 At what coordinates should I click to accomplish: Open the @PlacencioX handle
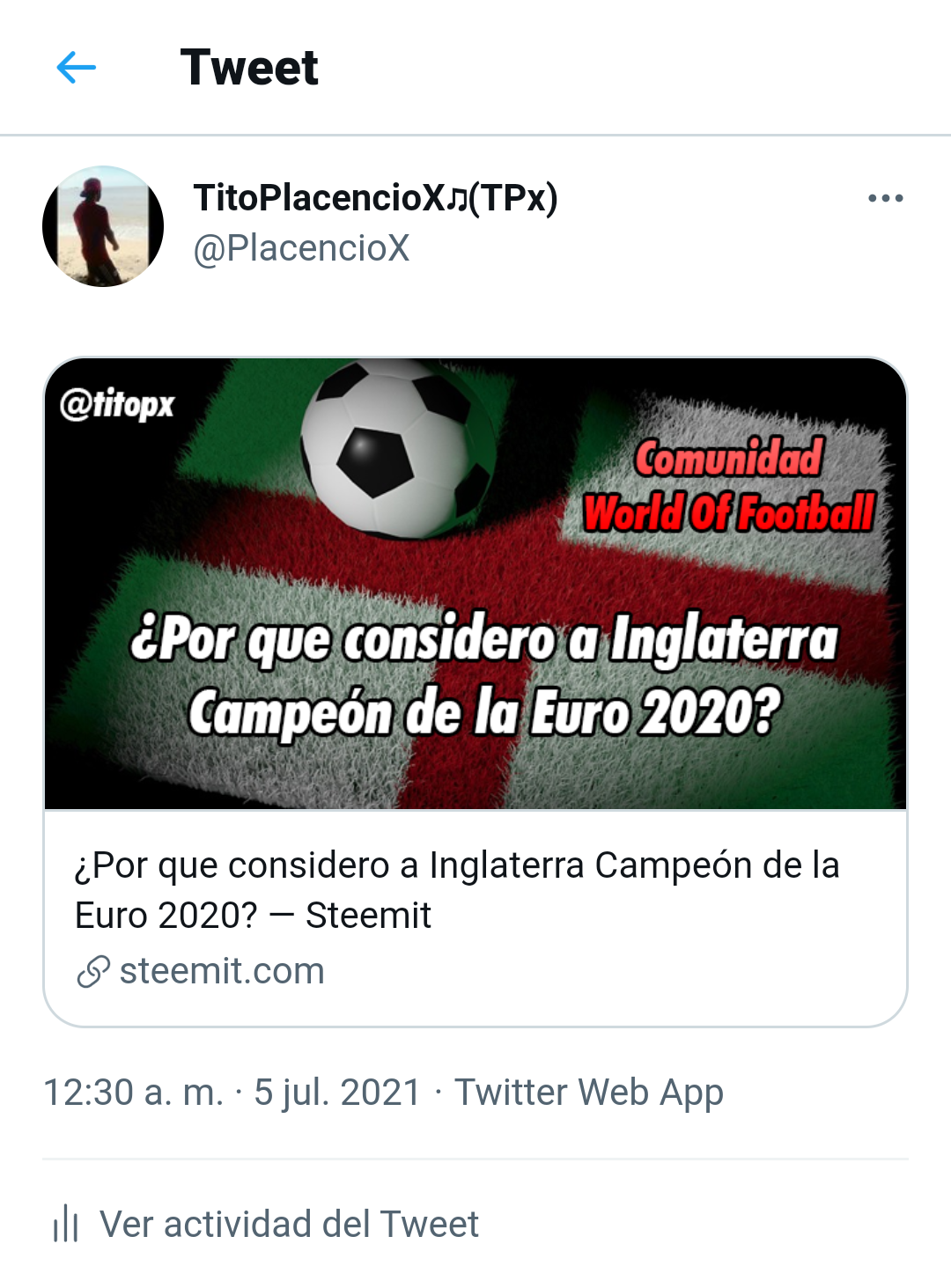point(301,248)
